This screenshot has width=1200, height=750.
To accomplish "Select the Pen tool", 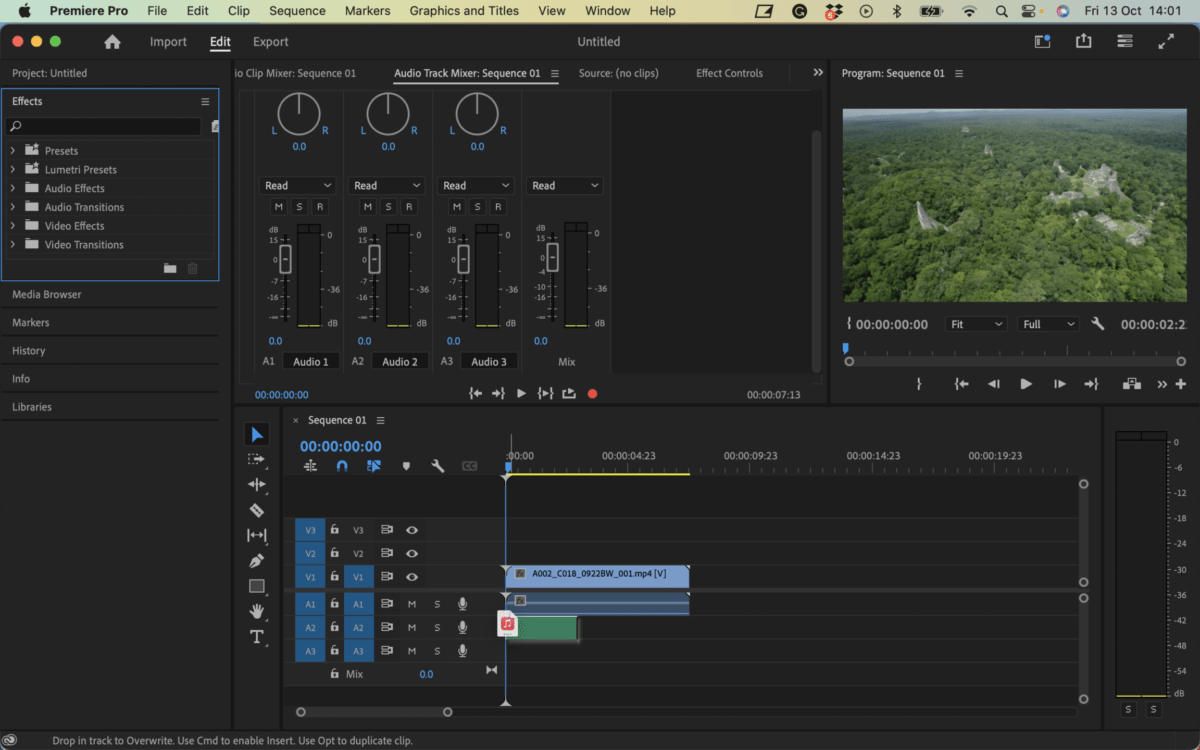I will (x=257, y=561).
